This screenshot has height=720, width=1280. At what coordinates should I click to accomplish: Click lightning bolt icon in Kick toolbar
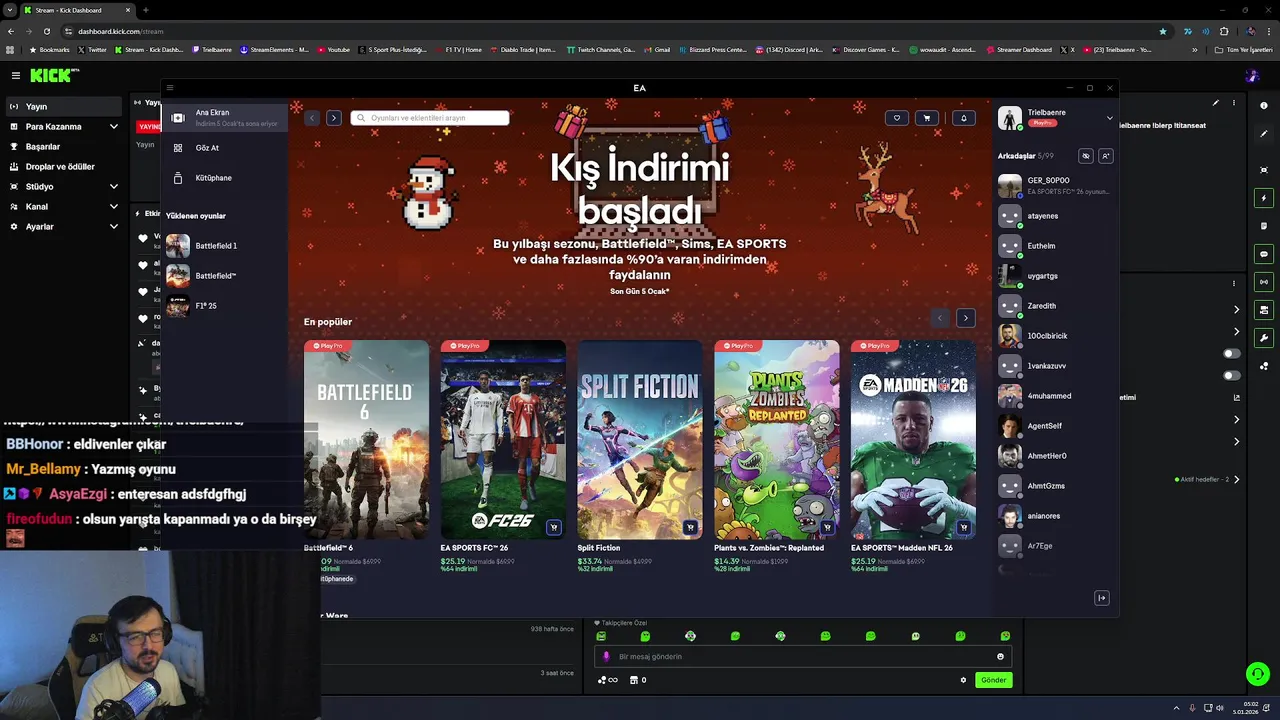(x=1264, y=198)
